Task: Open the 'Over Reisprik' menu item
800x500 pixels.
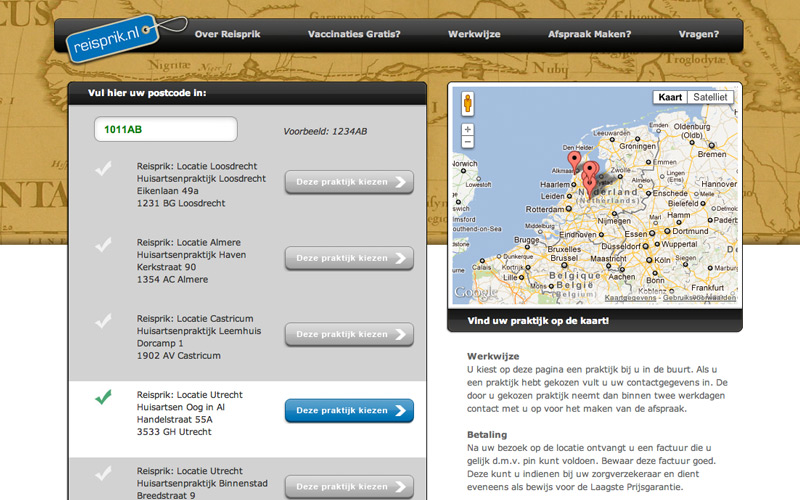Action: click(227, 34)
